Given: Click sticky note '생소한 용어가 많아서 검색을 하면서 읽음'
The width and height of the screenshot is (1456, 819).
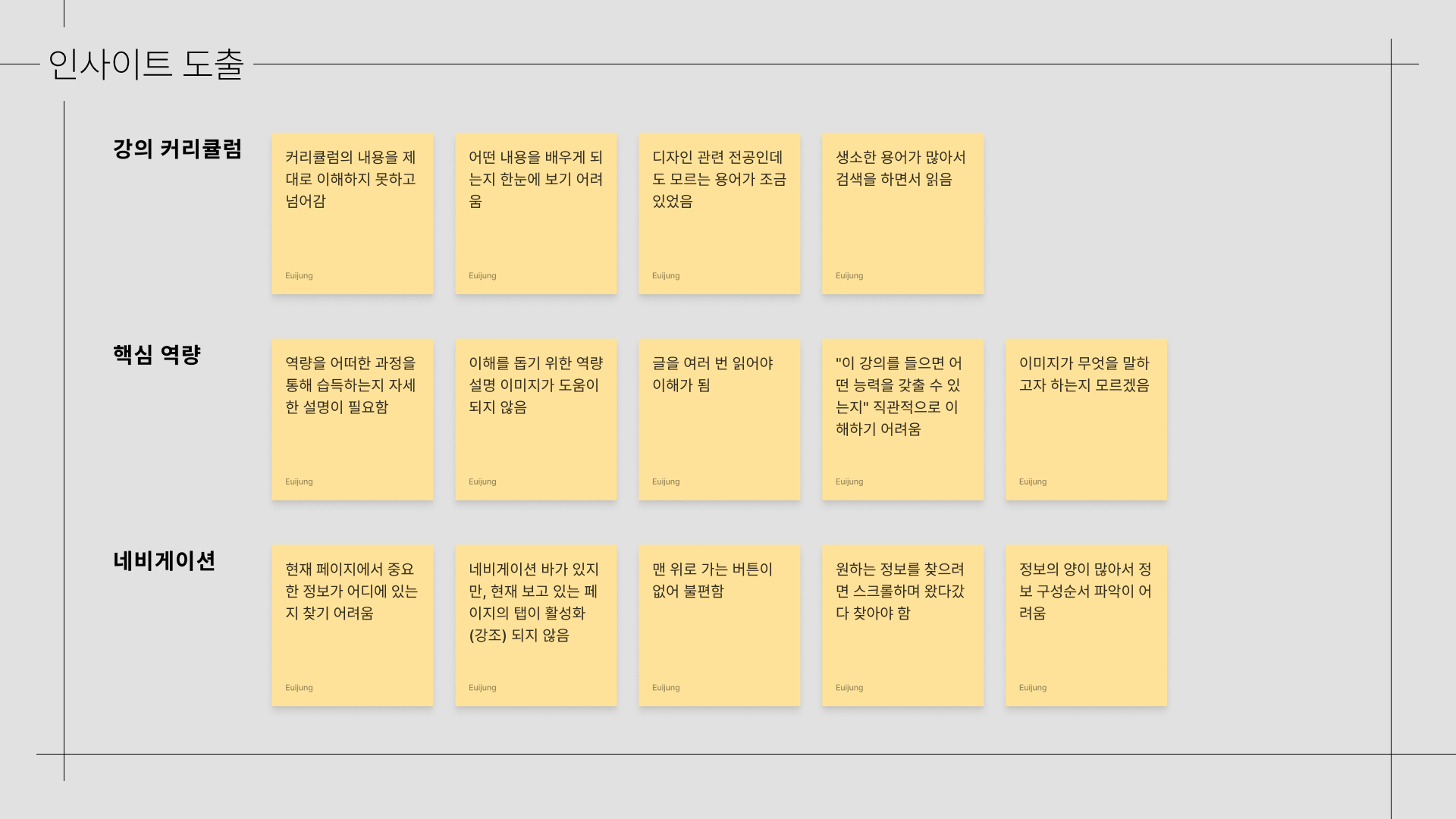Looking at the screenshot, I should [902, 214].
